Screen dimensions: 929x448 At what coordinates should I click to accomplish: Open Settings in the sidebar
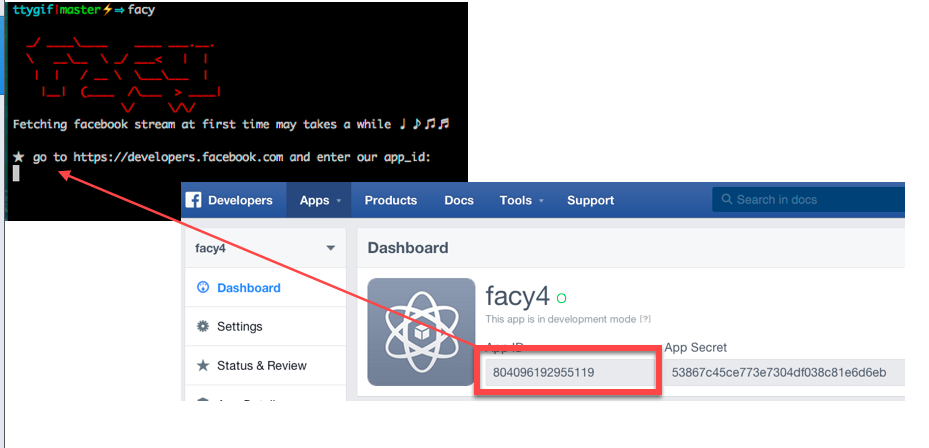(x=265, y=327)
